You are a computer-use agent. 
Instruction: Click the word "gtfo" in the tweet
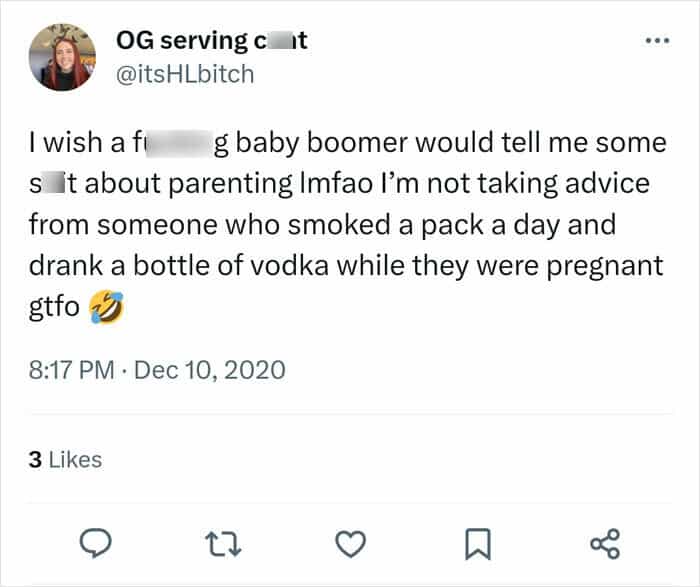pyautogui.click(x=54, y=307)
